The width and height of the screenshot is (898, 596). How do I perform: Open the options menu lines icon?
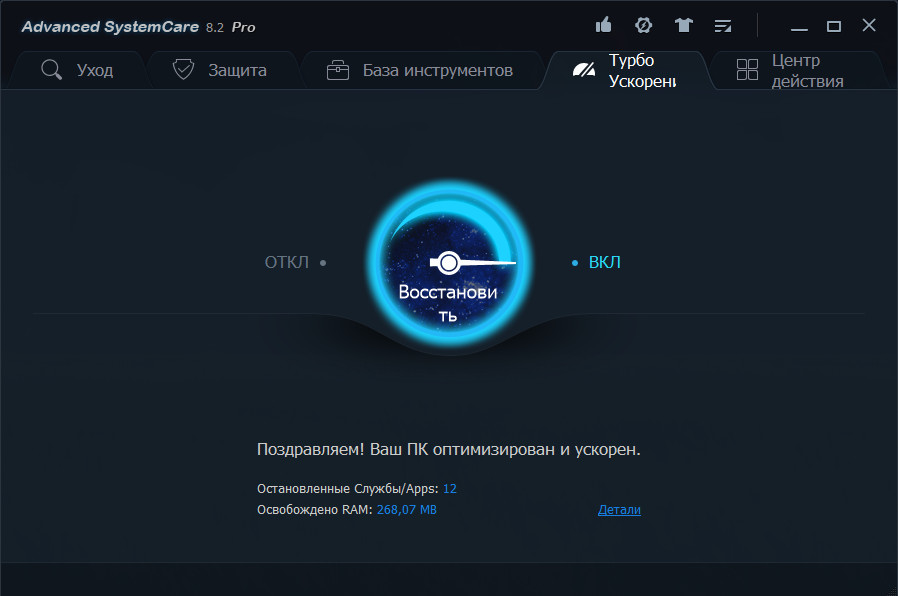coord(723,26)
